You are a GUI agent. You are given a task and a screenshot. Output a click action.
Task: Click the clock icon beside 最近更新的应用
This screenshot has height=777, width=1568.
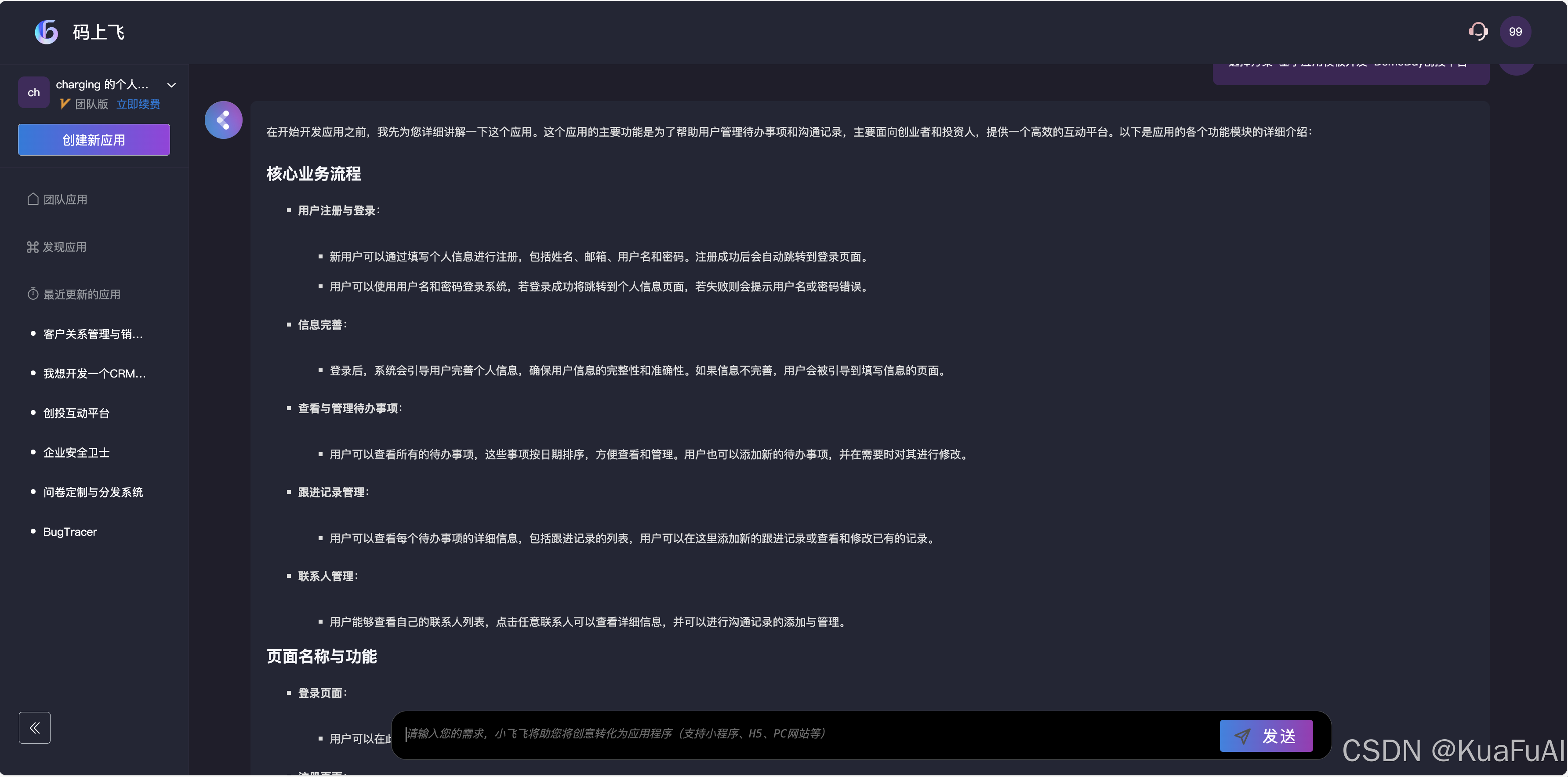pos(33,294)
